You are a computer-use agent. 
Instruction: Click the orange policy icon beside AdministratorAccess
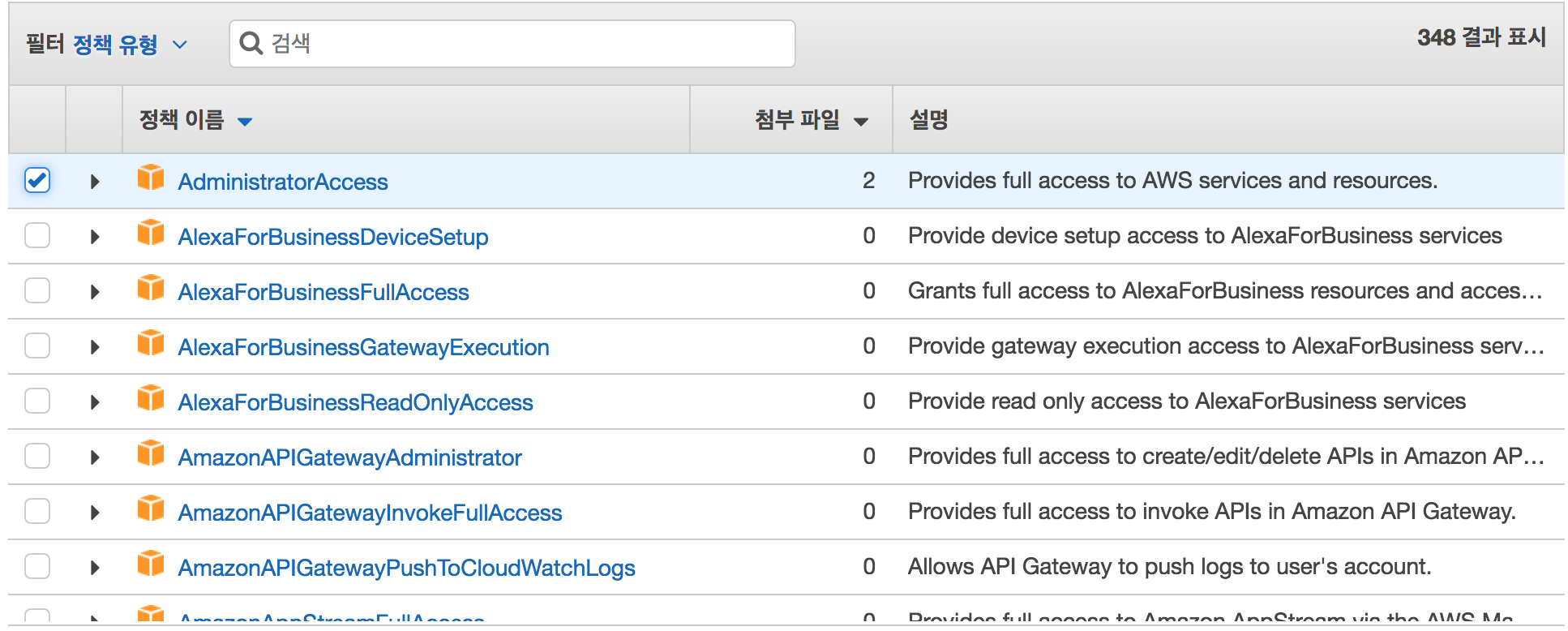pyautogui.click(x=151, y=177)
